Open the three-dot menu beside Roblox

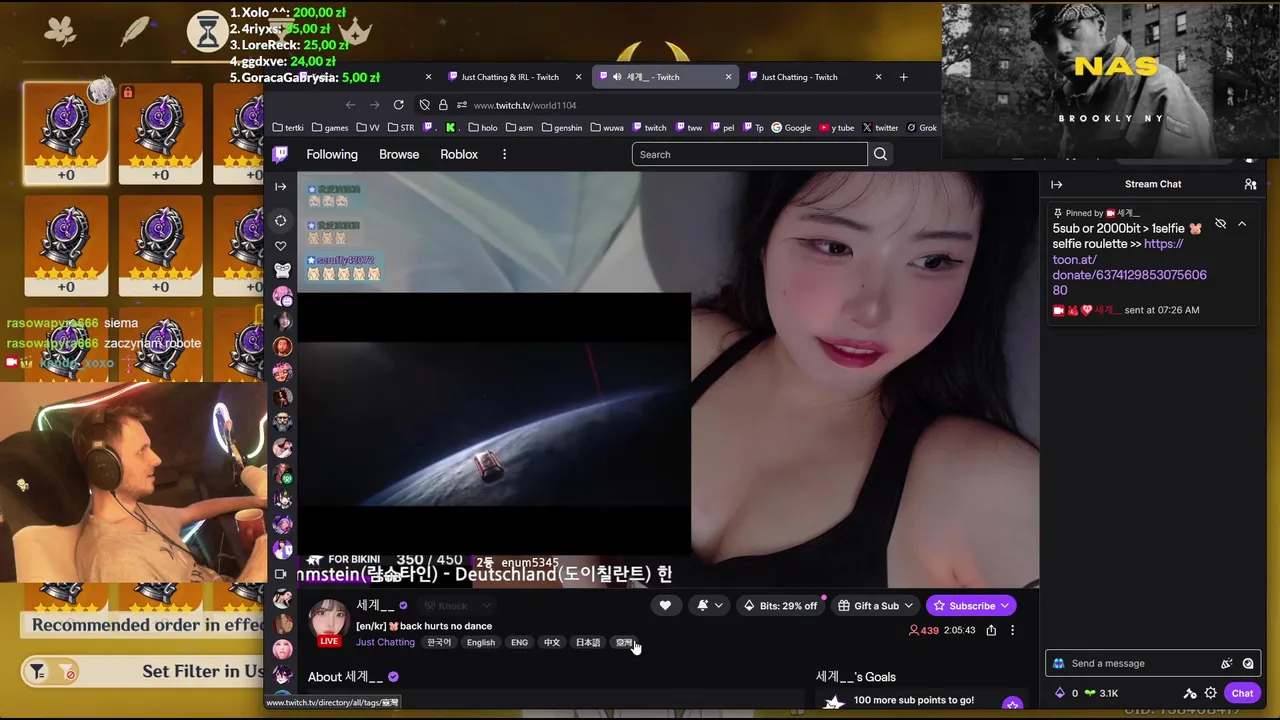tap(504, 154)
